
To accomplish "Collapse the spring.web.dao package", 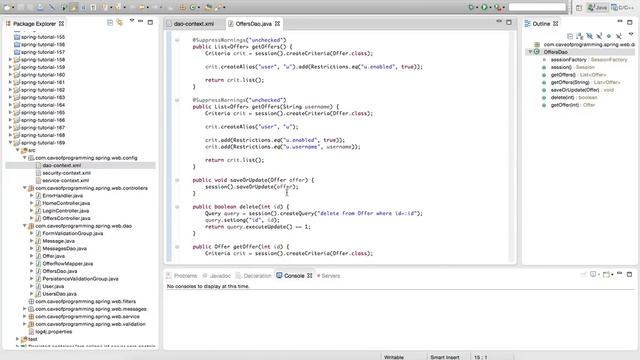I will pyautogui.click(x=24, y=226).
